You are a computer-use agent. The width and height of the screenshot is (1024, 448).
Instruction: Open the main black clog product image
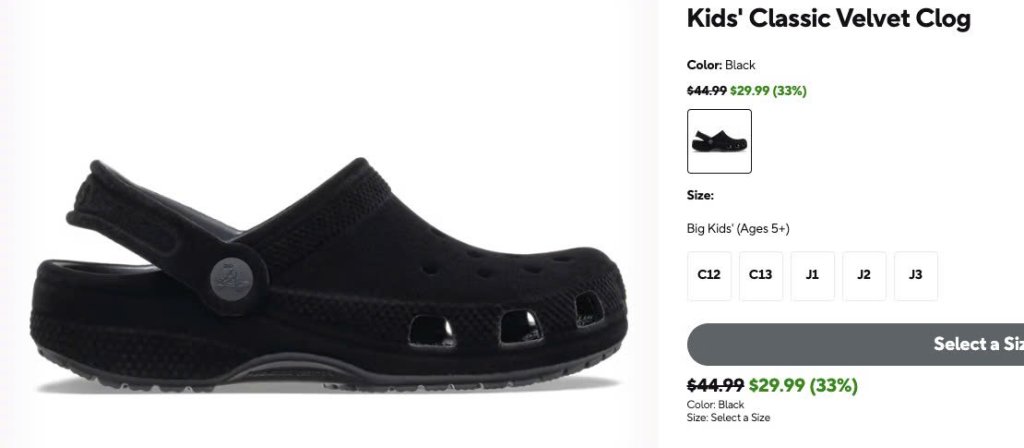pos(330,274)
